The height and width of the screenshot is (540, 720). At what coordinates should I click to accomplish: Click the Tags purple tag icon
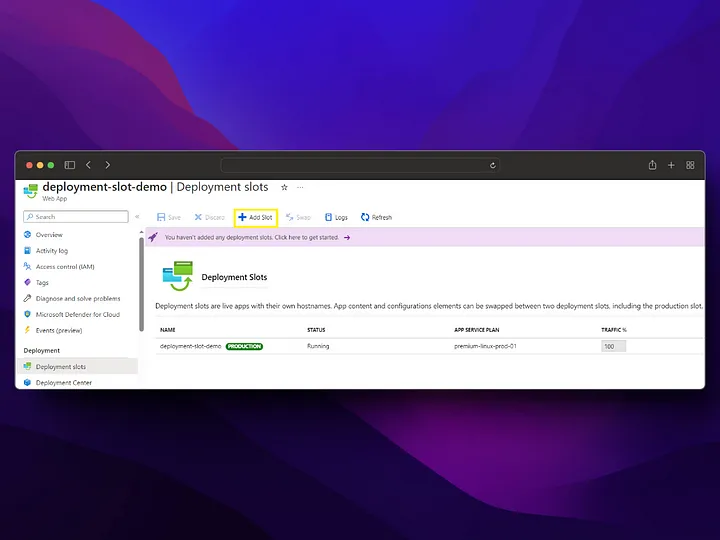click(x=28, y=282)
